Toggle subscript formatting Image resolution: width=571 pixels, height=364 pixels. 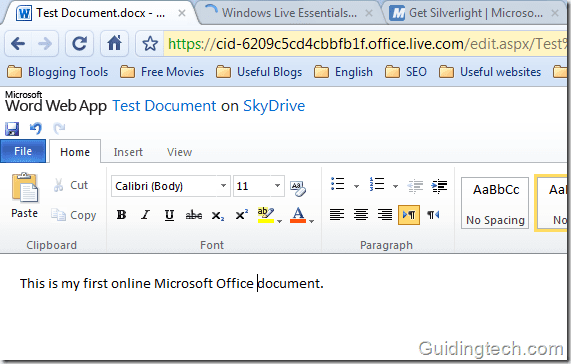pos(218,215)
